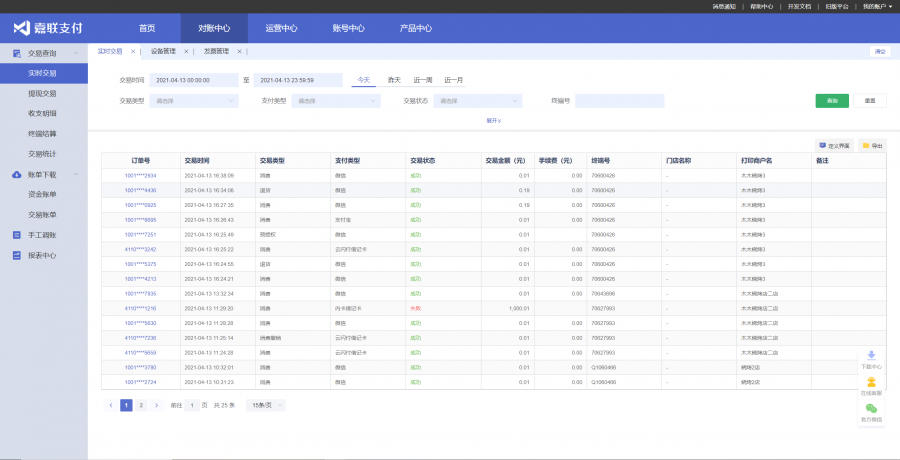Go to previous page arrow

click(111, 405)
